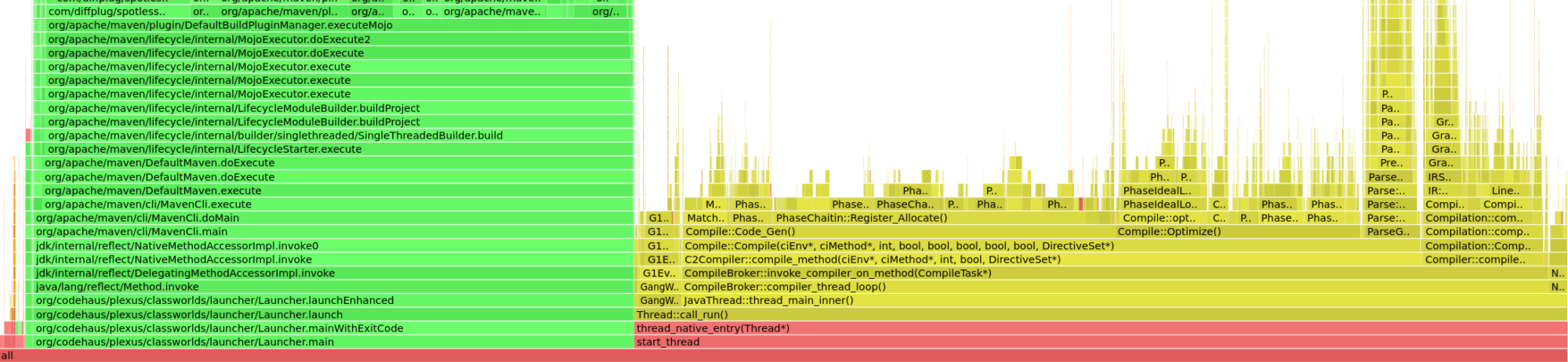Click Compile::Compile(ciEnv*...) frame

pyautogui.click(x=1051, y=245)
